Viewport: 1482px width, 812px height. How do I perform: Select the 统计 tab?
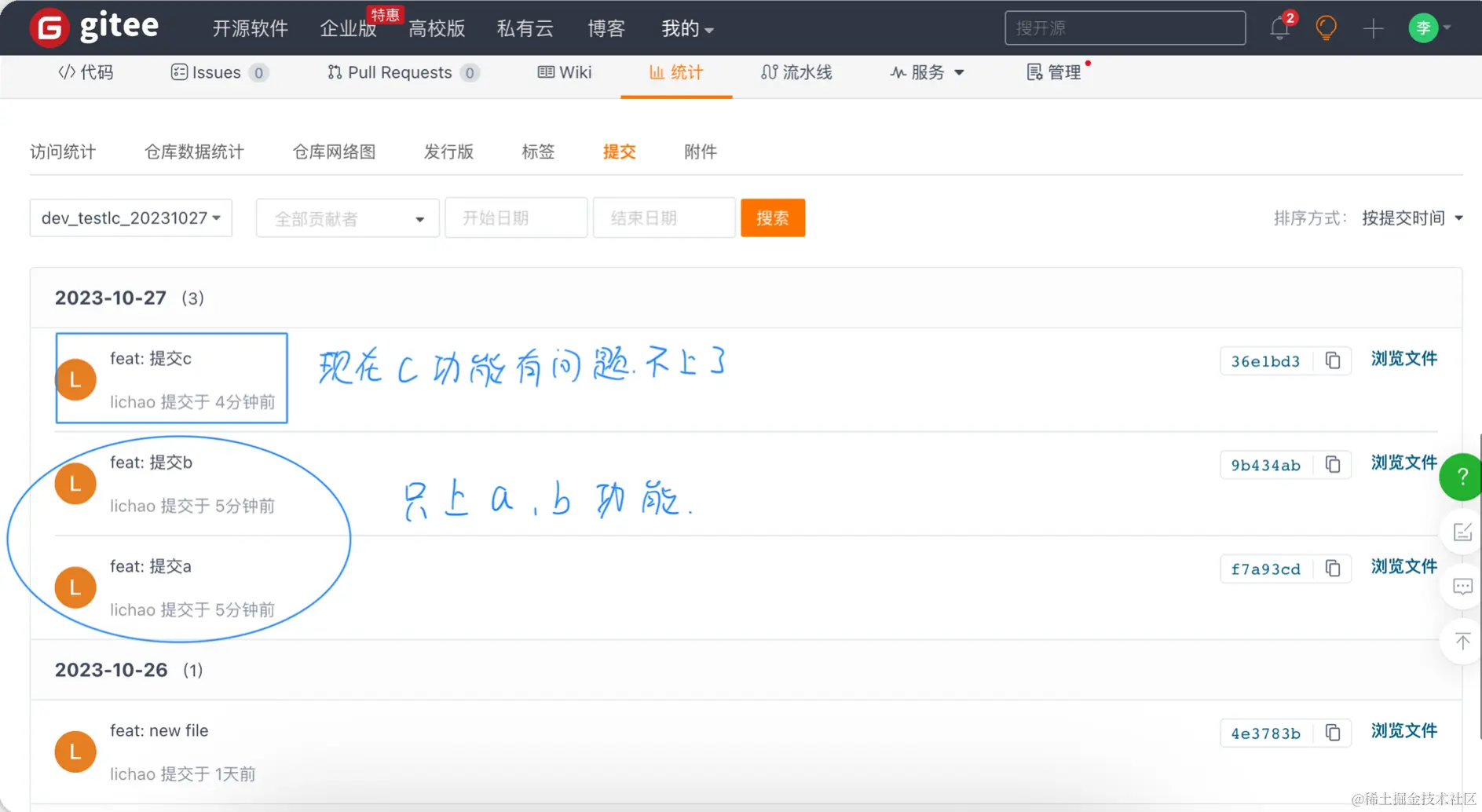point(676,72)
